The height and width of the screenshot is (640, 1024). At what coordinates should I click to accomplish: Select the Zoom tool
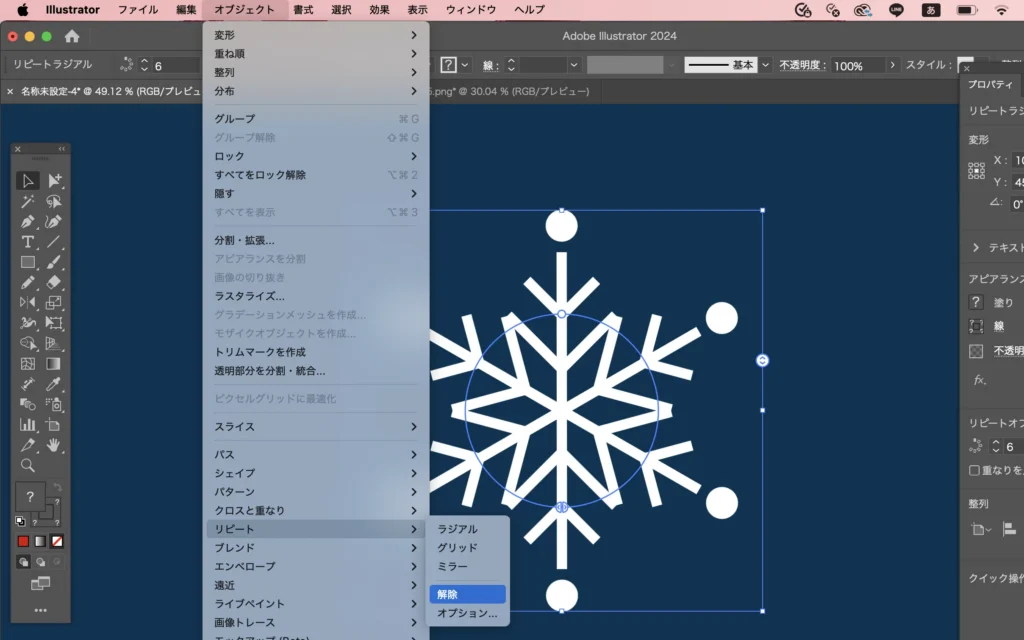click(x=28, y=465)
